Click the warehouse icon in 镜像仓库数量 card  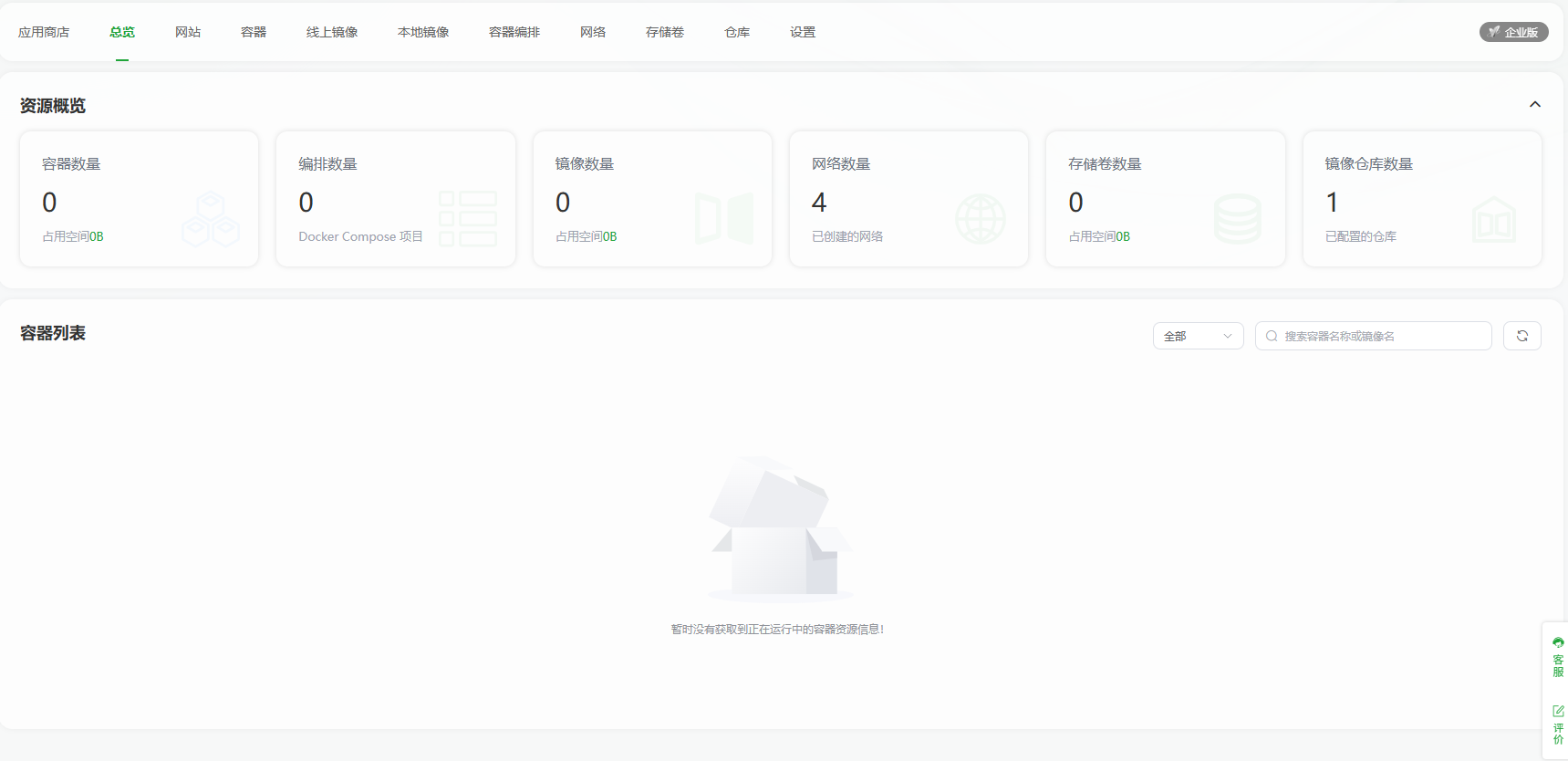click(x=1494, y=220)
